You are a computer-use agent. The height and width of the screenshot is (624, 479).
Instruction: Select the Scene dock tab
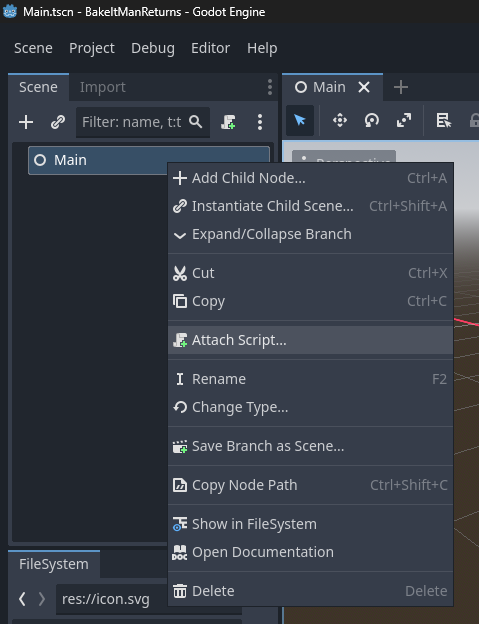(x=38, y=87)
